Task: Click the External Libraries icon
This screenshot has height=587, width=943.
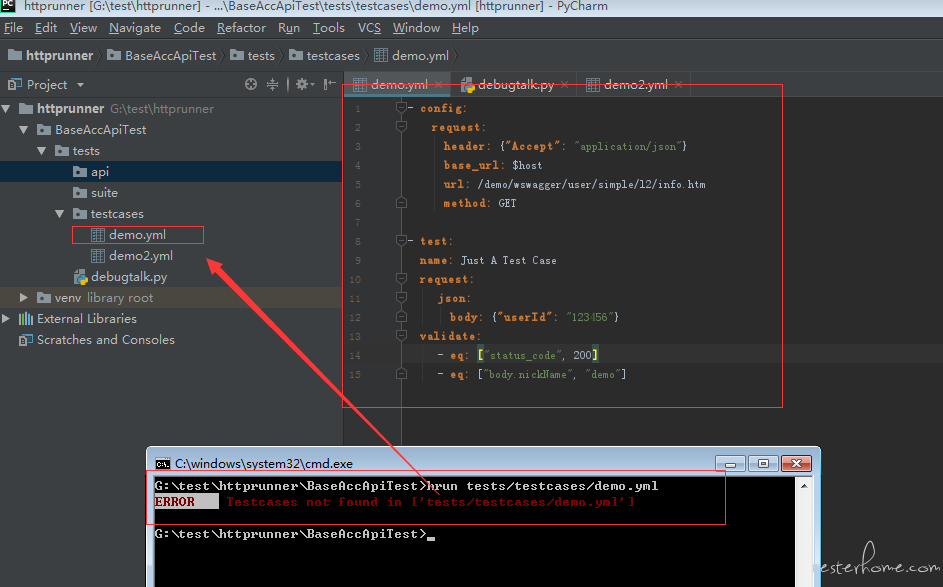Action: tap(26, 319)
